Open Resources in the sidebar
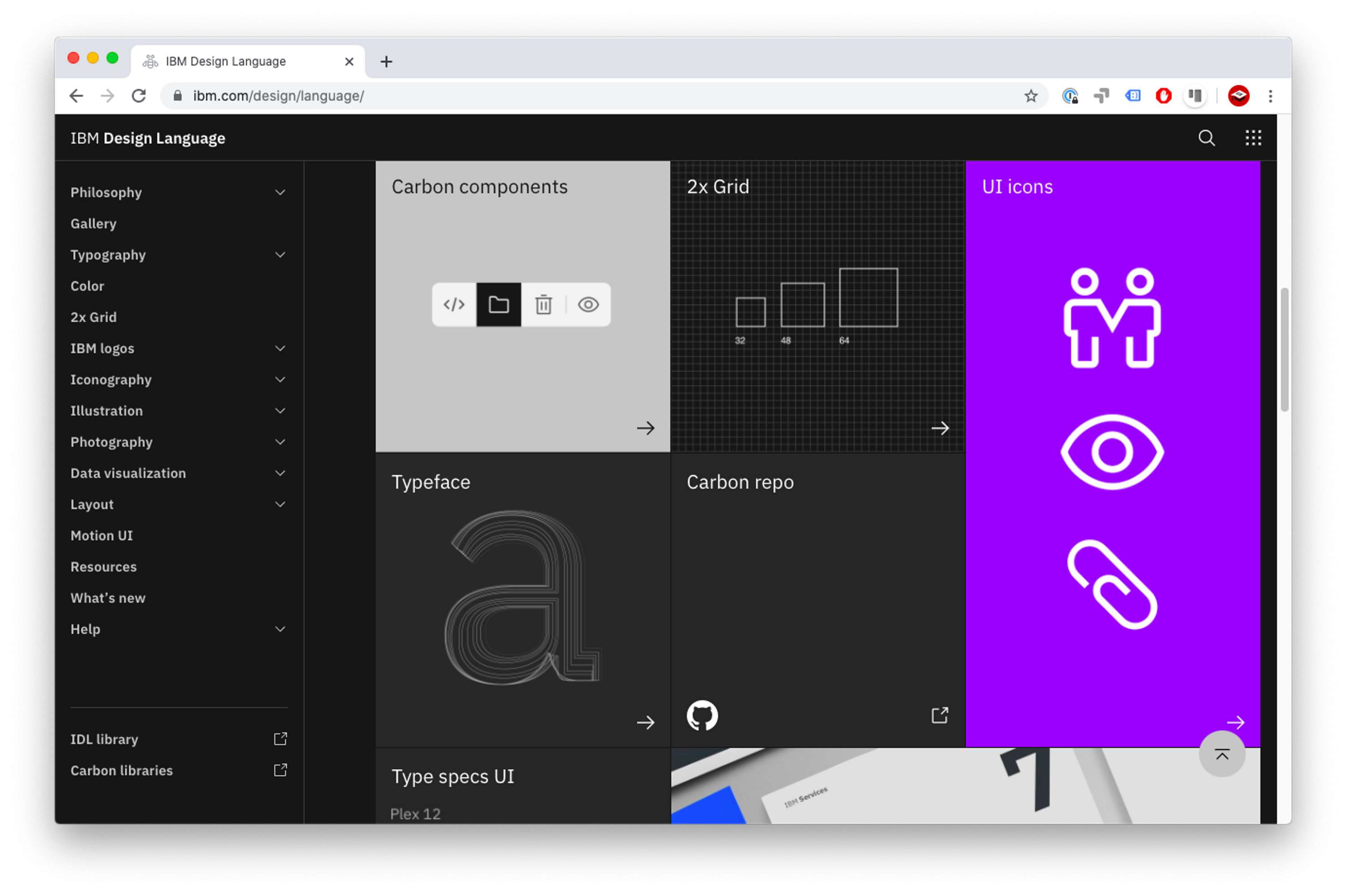 coord(104,567)
